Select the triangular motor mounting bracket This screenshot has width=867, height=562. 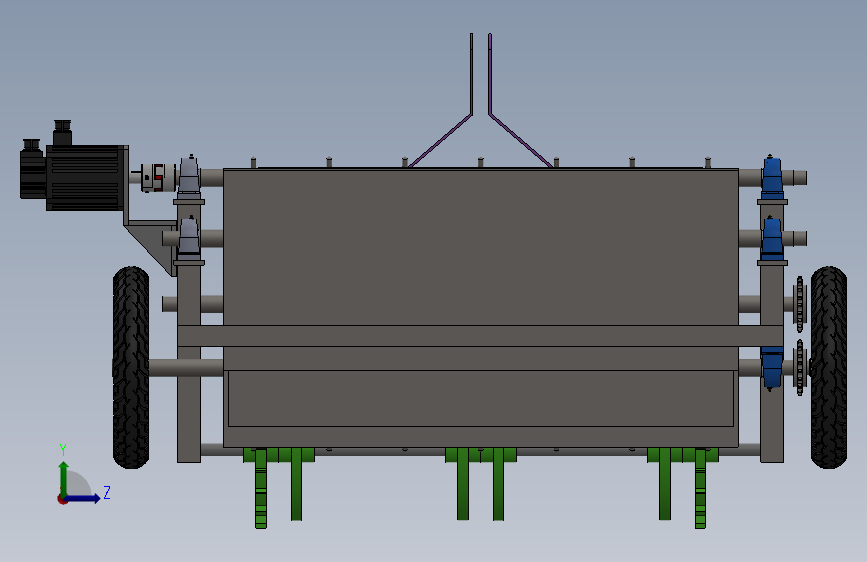coord(152,246)
